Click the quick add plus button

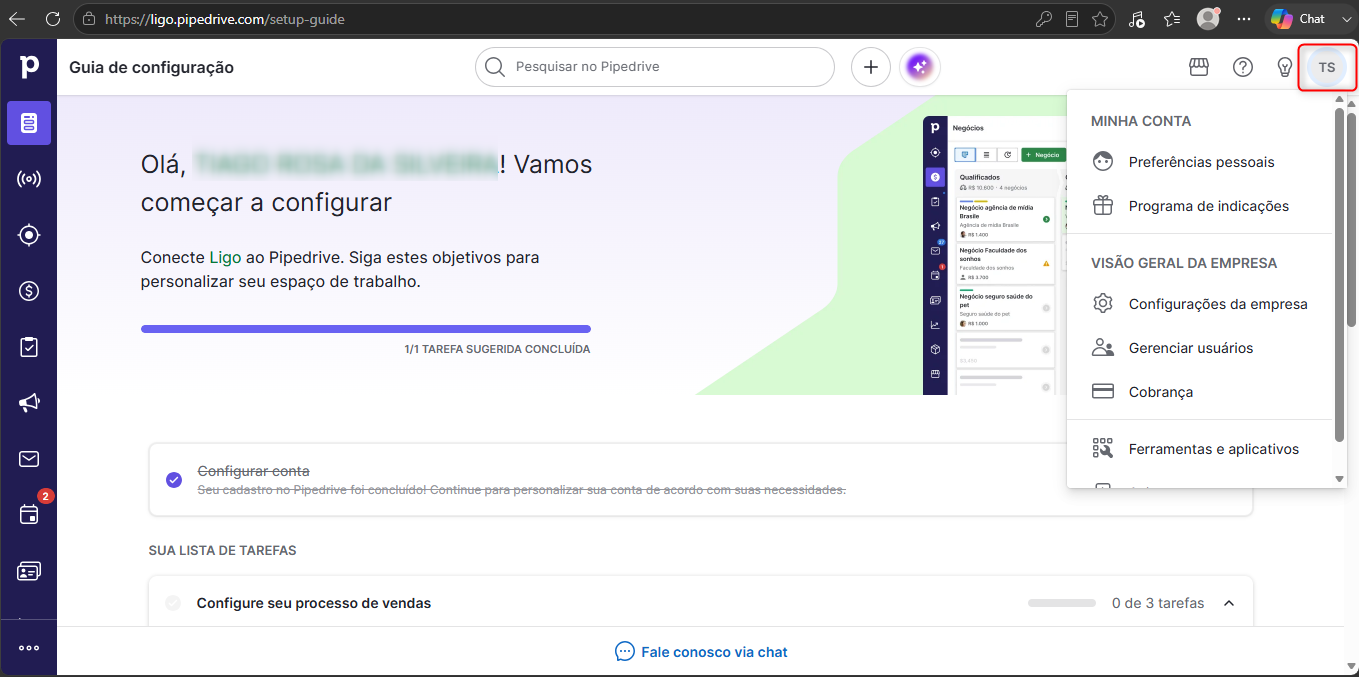point(871,67)
